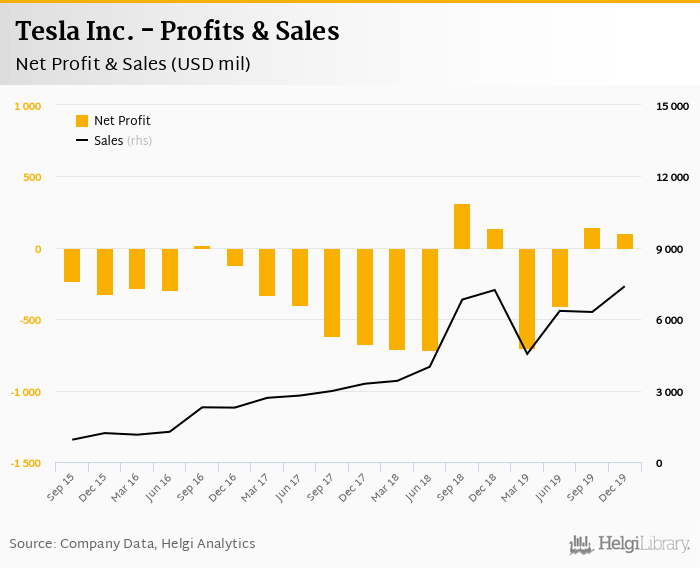Click the Tesla Inc. chart title
The image size is (700, 568).
(178, 31)
